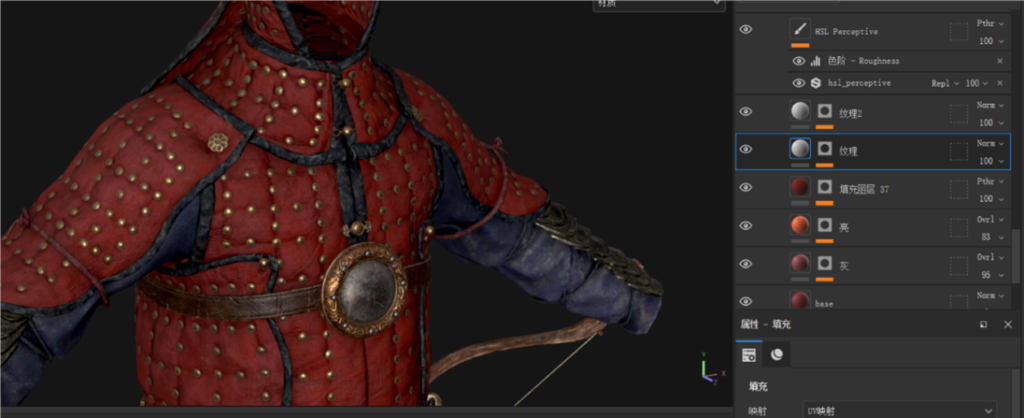Screen dimensions: 1024x418
Task: Select the 填充图层 37 layer name
Action: (x=863, y=189)
